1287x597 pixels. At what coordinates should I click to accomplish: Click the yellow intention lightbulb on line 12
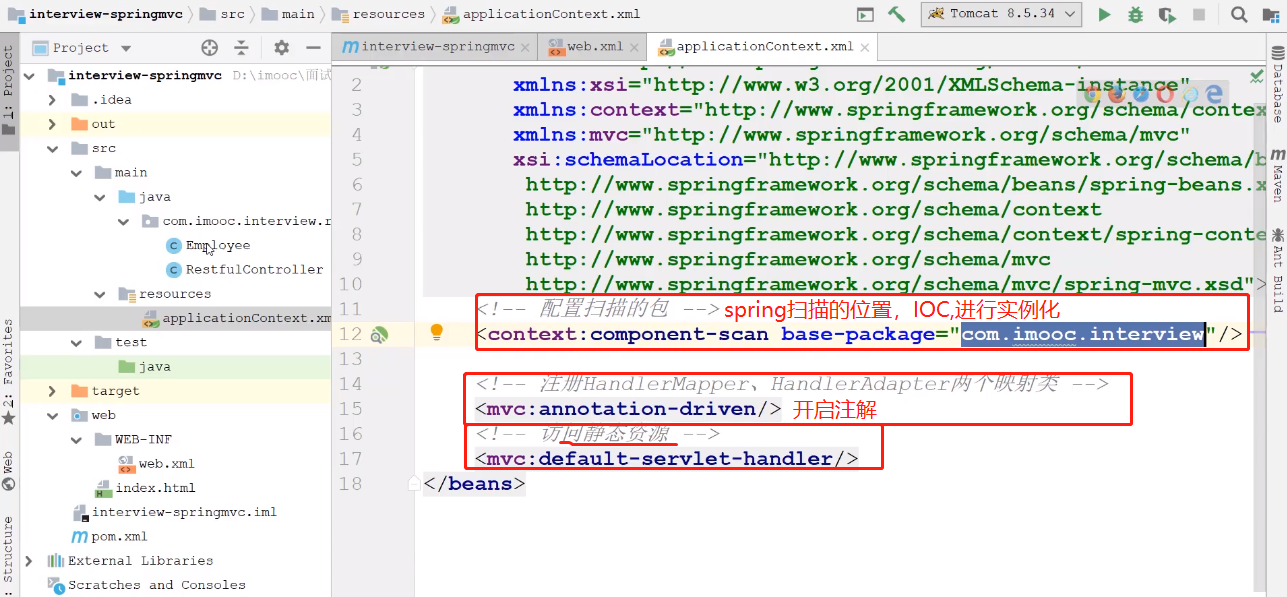[436, 333]
